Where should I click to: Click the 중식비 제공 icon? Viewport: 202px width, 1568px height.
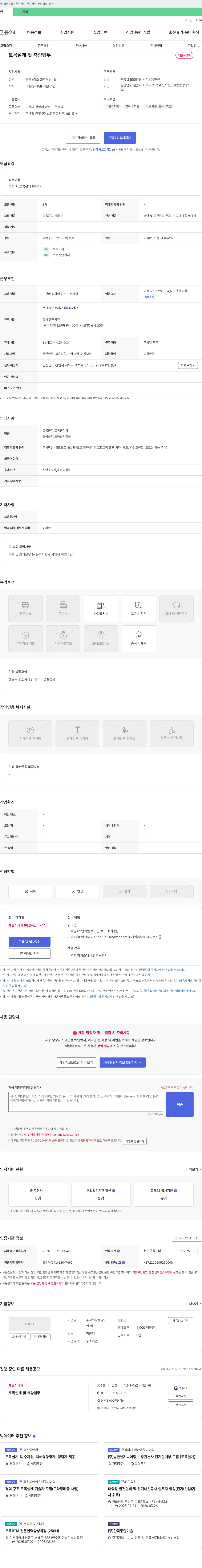tap(139, 638)
